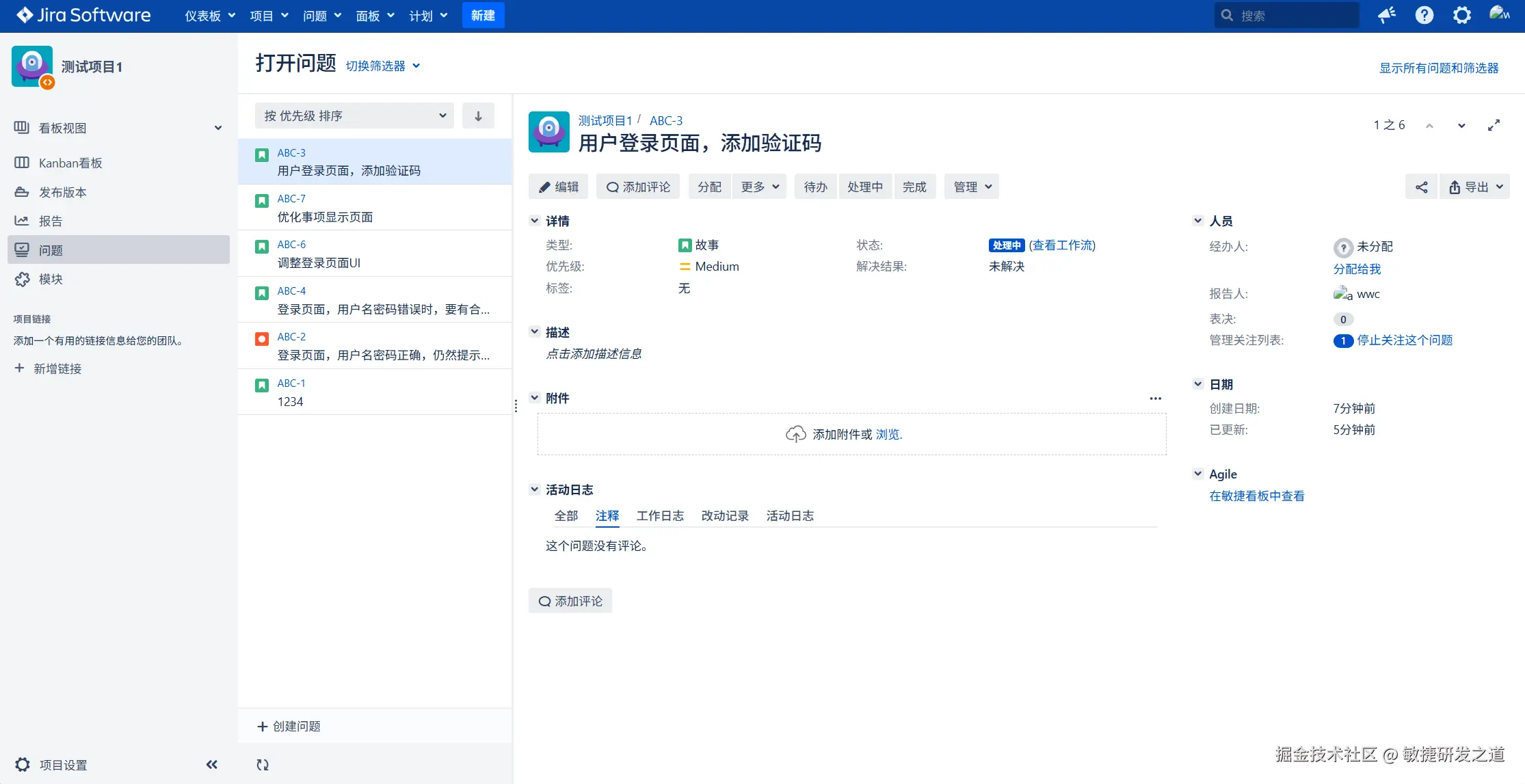Switch to the 工作日志 tab
The height and width of the screenshot is (784, 1525).
point(660,516)
